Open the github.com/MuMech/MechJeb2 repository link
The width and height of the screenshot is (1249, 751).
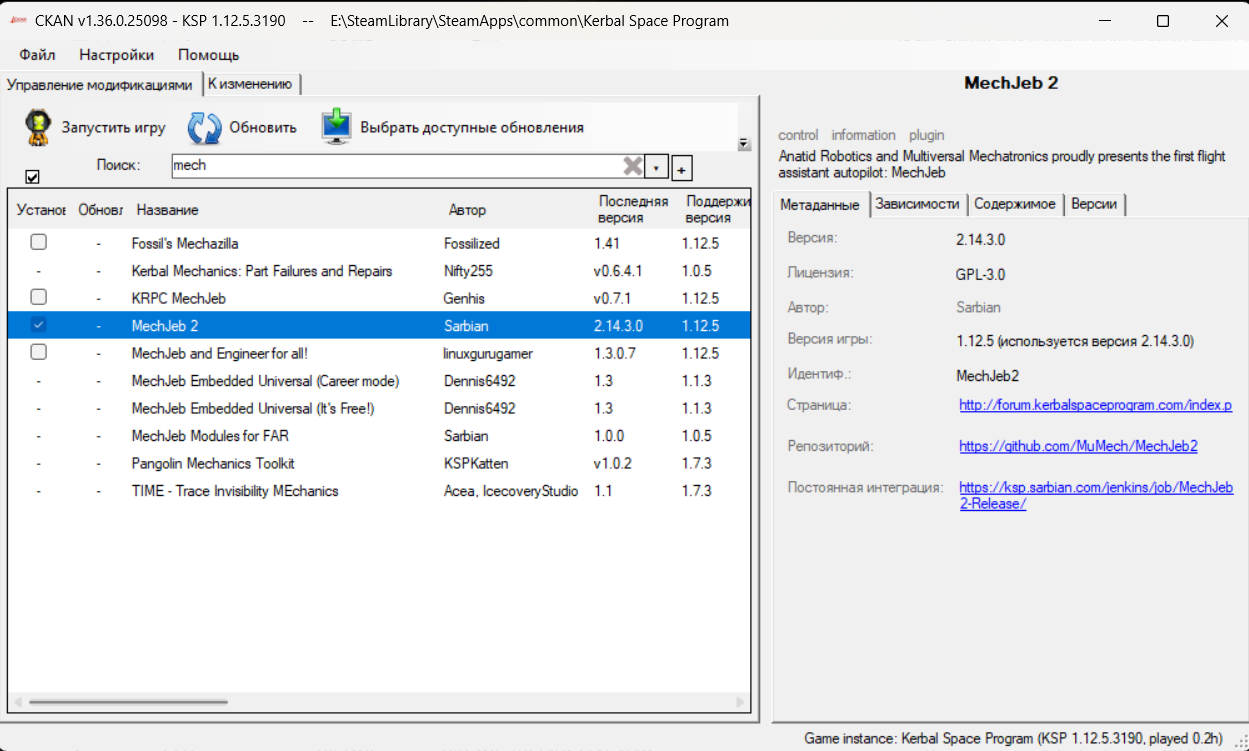pyautogui.click(x=1078, y=447)
